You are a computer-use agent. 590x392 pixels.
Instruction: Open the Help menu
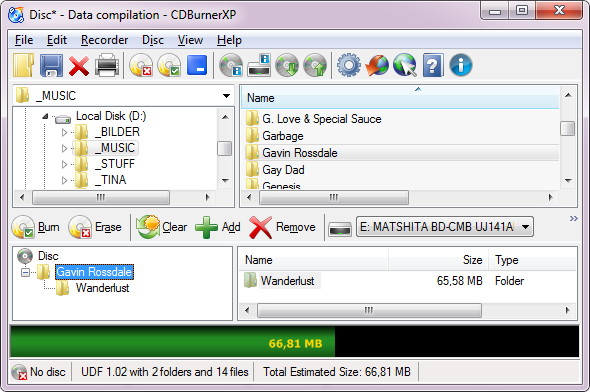[229, 40]
